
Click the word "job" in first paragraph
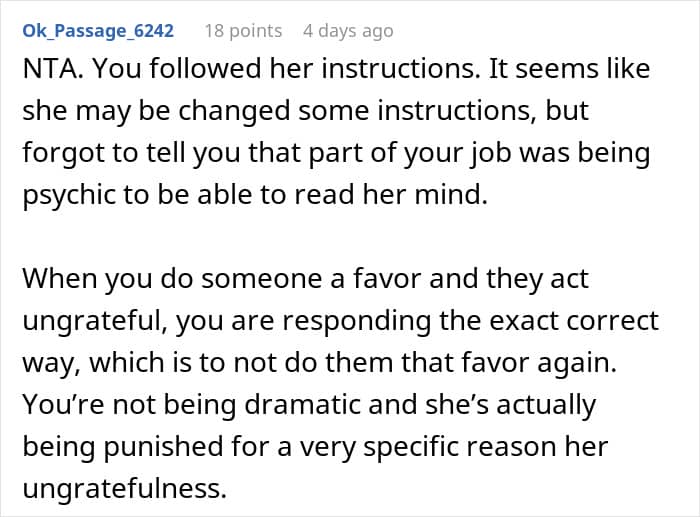click(x=536, y=155)
